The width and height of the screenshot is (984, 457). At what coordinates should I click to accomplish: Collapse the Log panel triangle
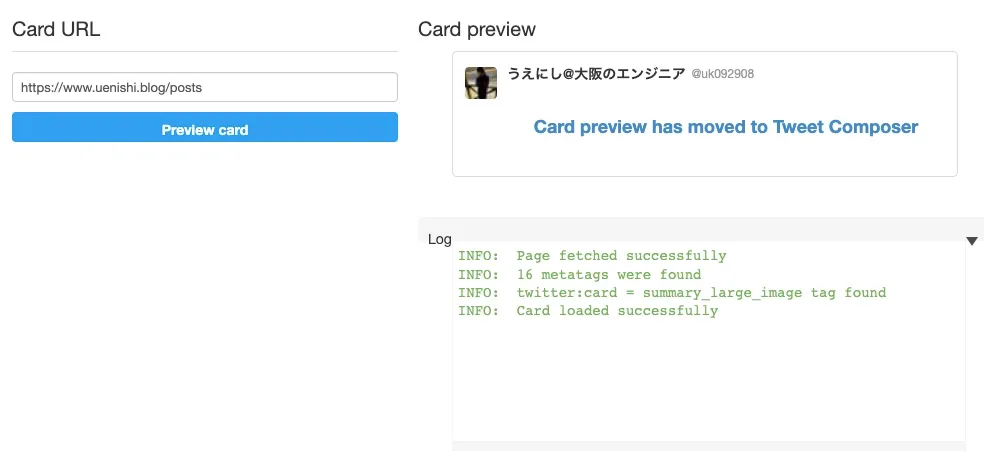tap(971, 241)
